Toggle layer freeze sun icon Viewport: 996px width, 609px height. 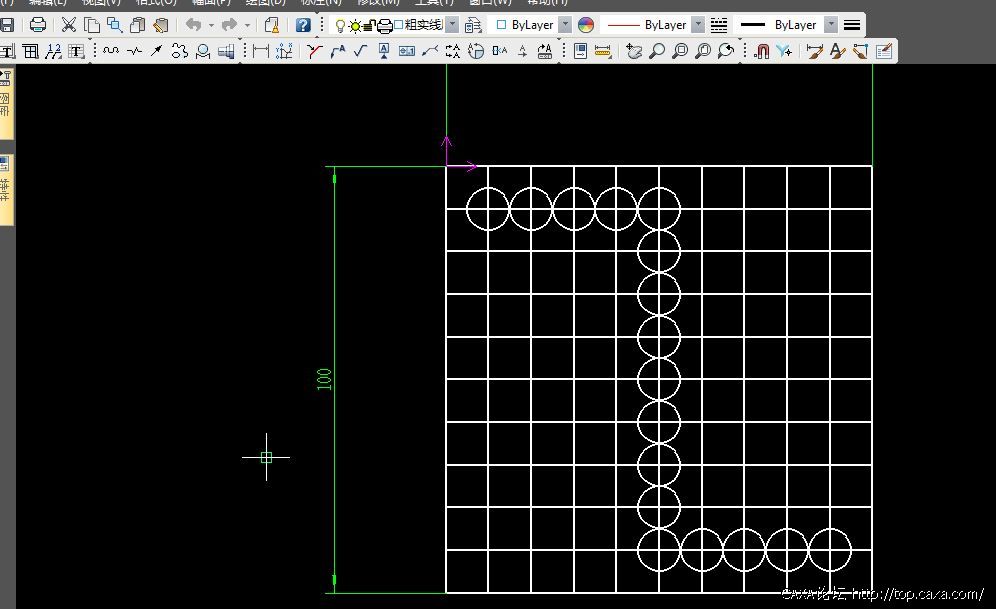point(355,25)
